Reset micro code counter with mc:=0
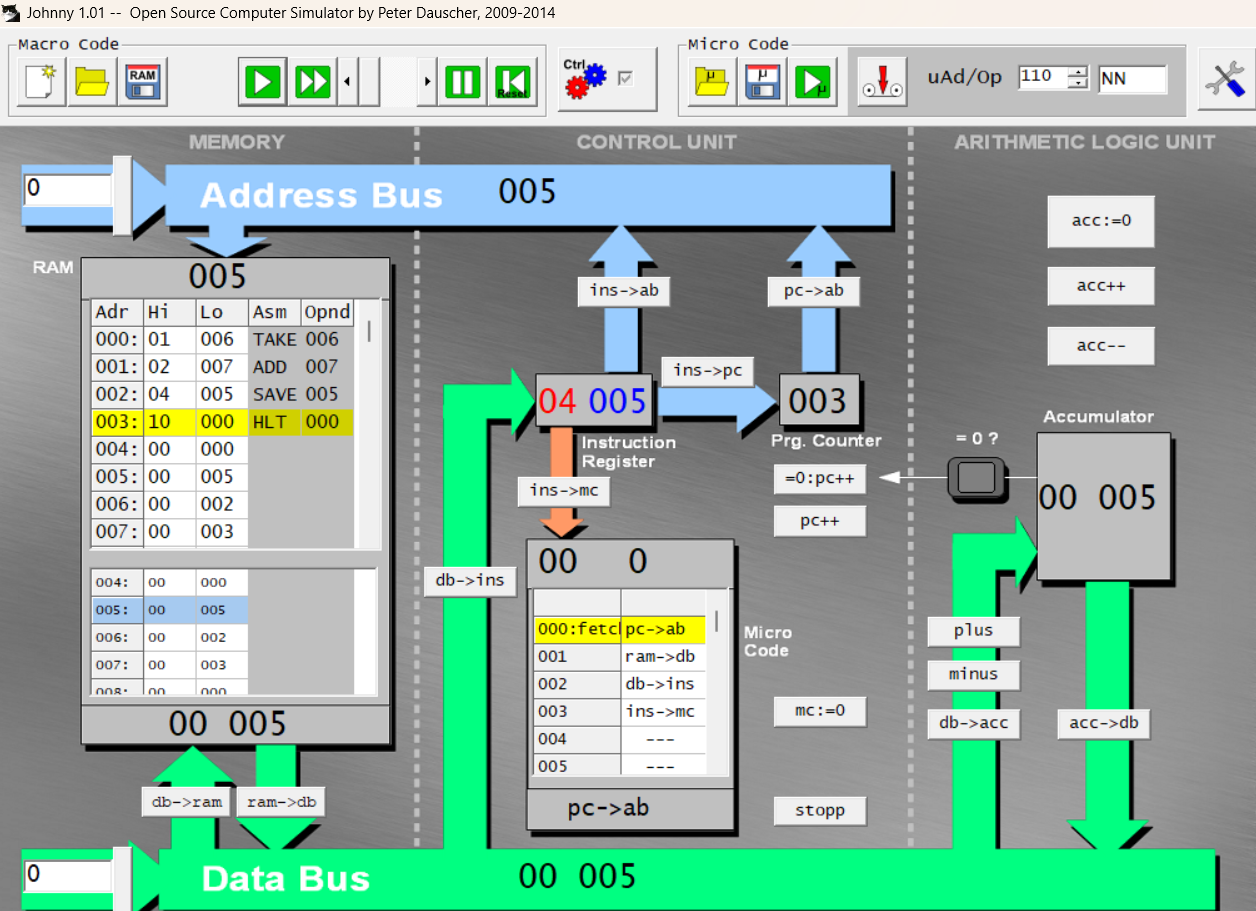 (820, 711)
